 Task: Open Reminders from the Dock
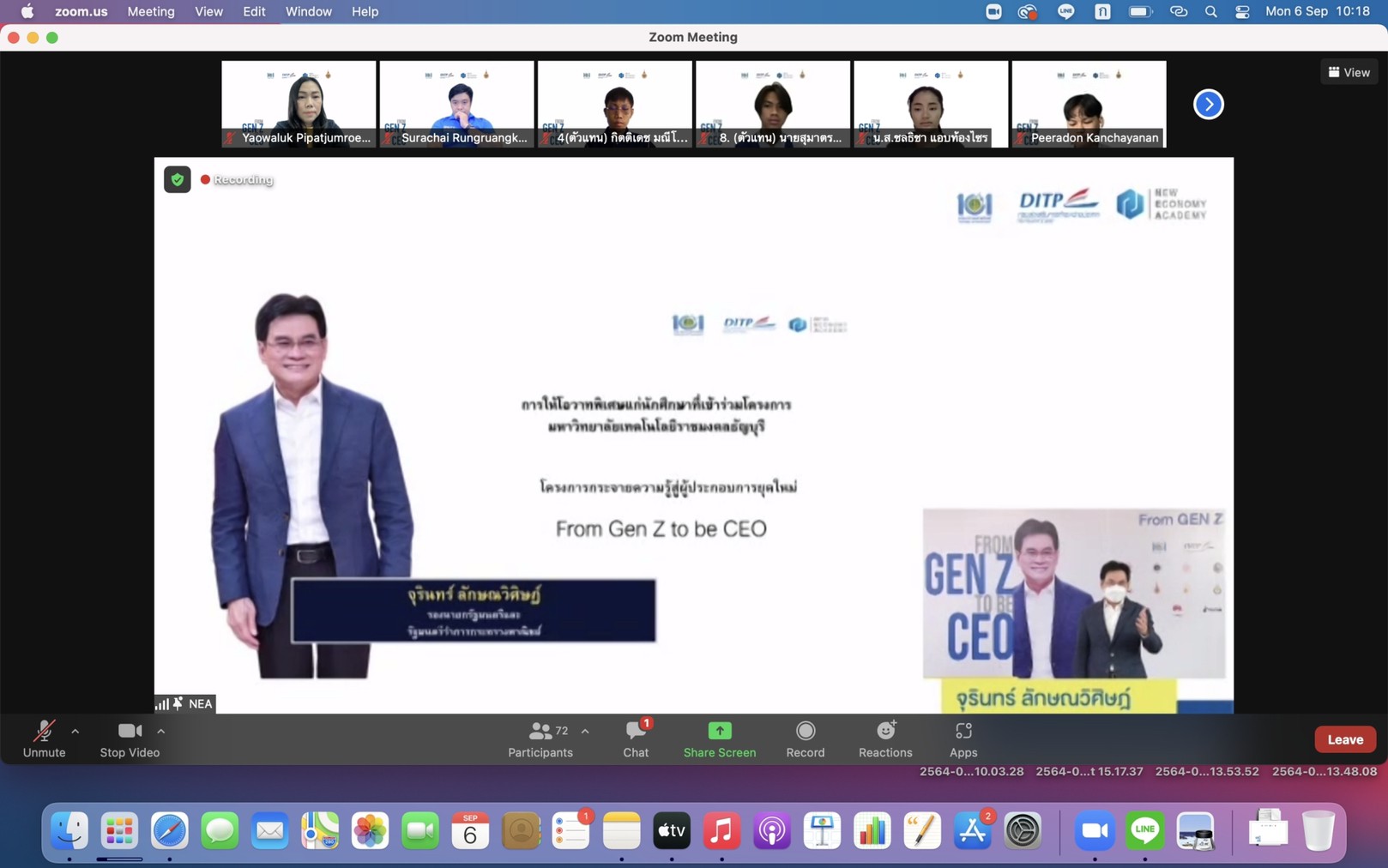[x=571, y=830]
